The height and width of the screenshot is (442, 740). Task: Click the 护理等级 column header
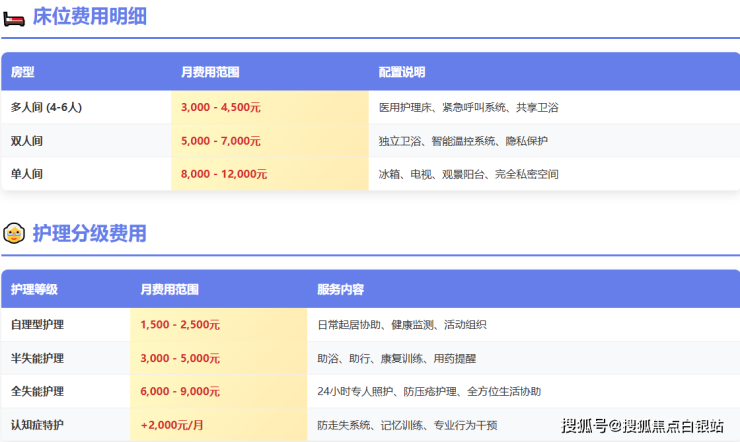pos(34,289)
